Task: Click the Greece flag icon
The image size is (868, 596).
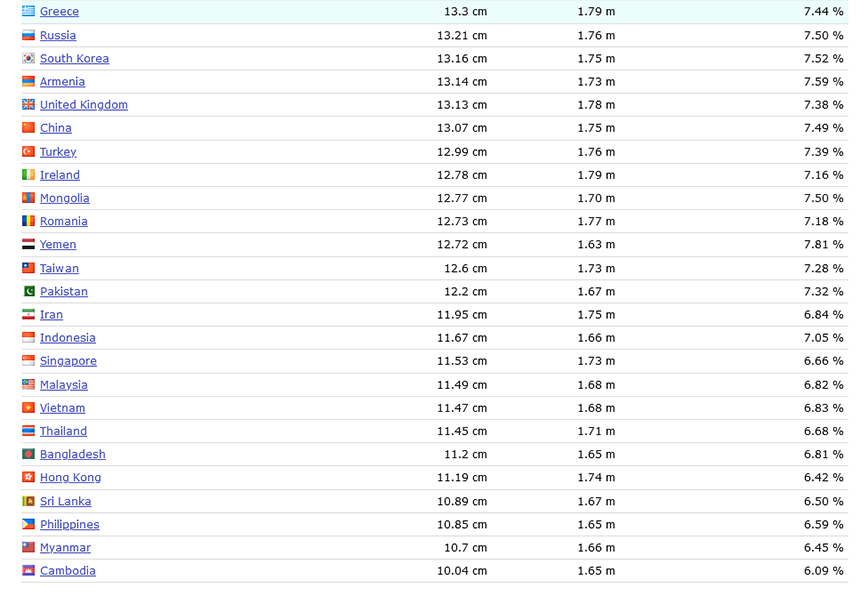Action: click(28, 11)
